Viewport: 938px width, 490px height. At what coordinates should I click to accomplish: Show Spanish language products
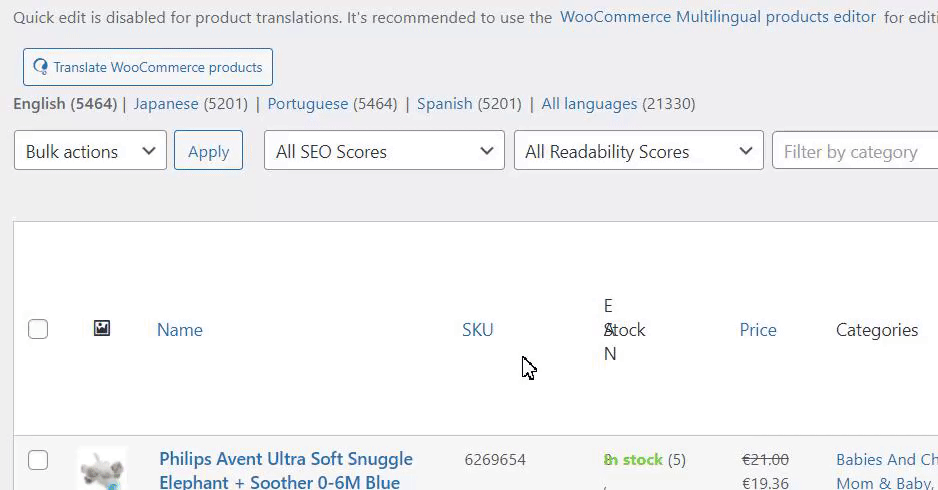[444, 104]
